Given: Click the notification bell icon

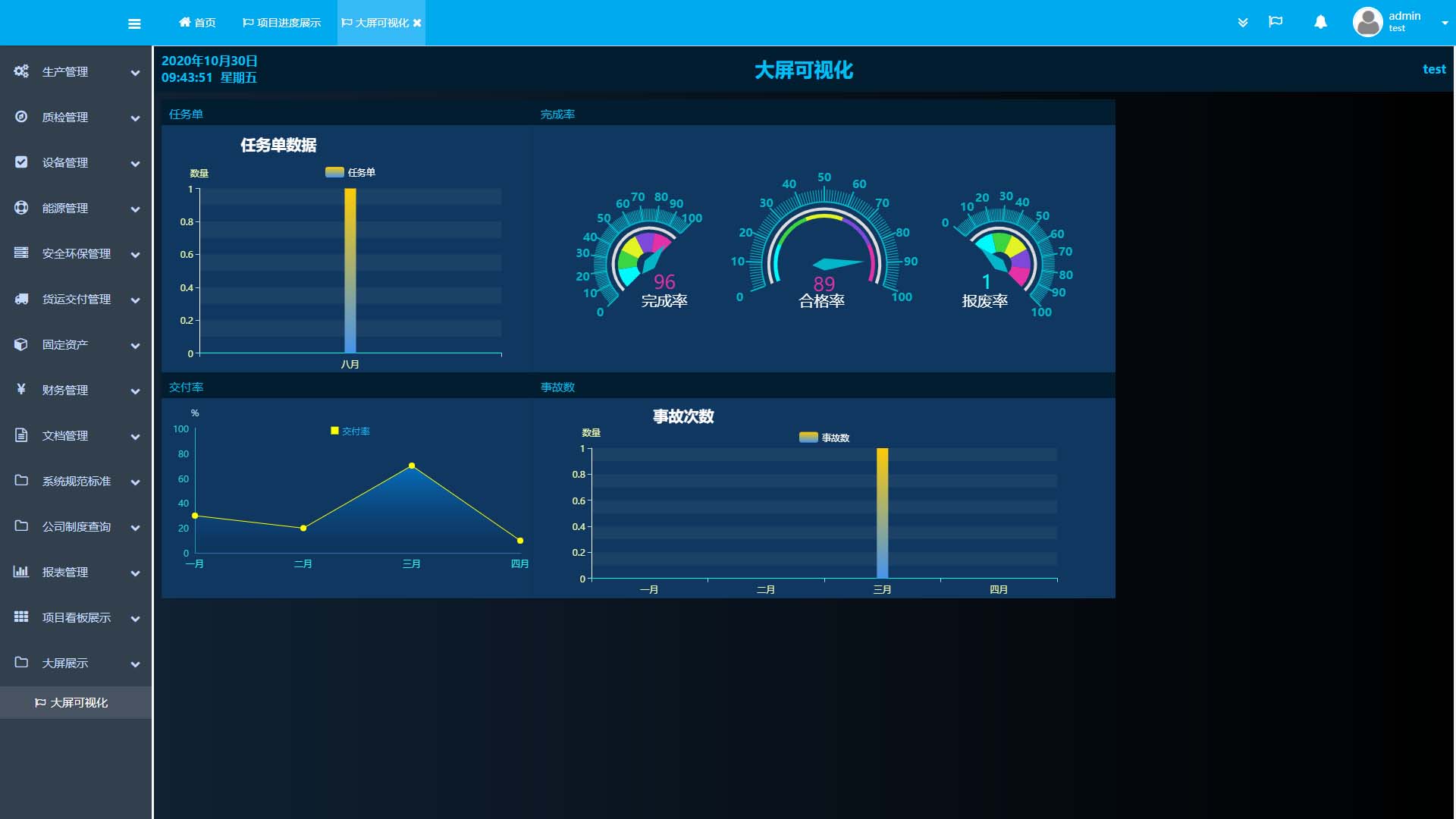Looking at the screenshot, I should pyautogui.click(x=1320, y=22).
